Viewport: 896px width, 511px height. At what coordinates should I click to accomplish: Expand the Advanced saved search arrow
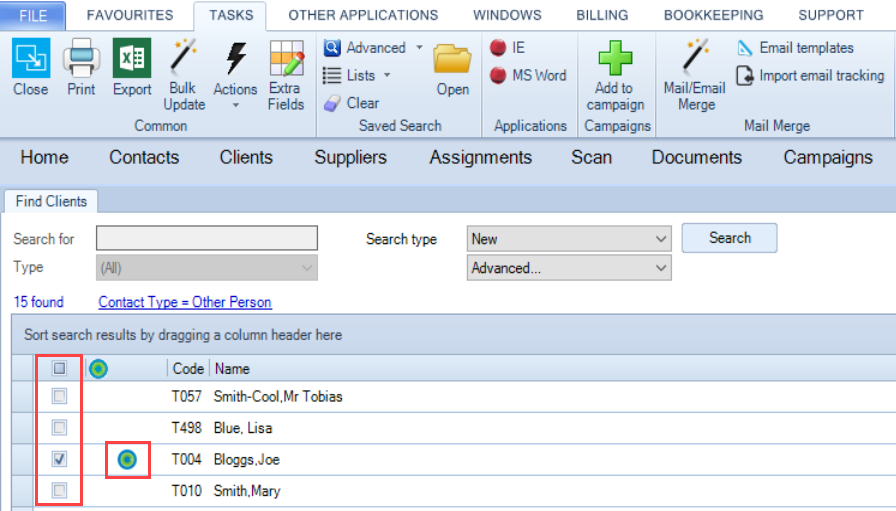[419, 47]
